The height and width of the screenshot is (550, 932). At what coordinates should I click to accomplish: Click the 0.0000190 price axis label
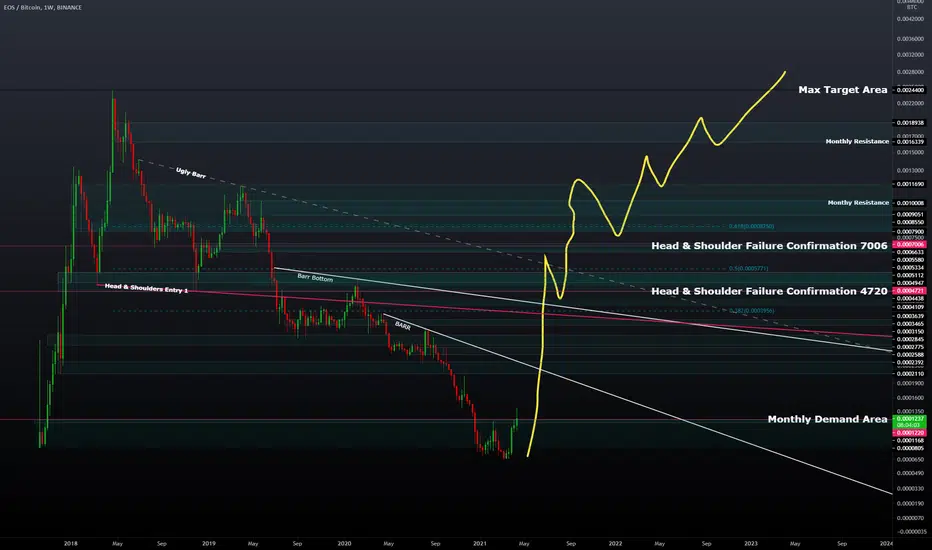click(x=910, y=504)
